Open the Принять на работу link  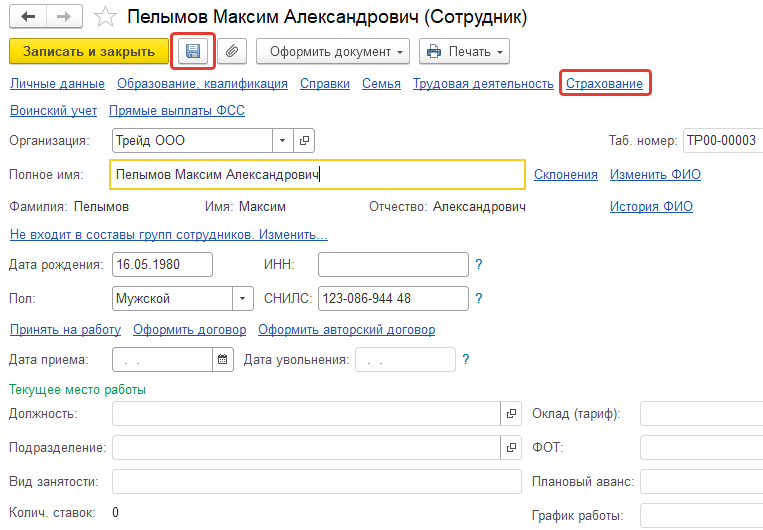click(x=65, y=330)
